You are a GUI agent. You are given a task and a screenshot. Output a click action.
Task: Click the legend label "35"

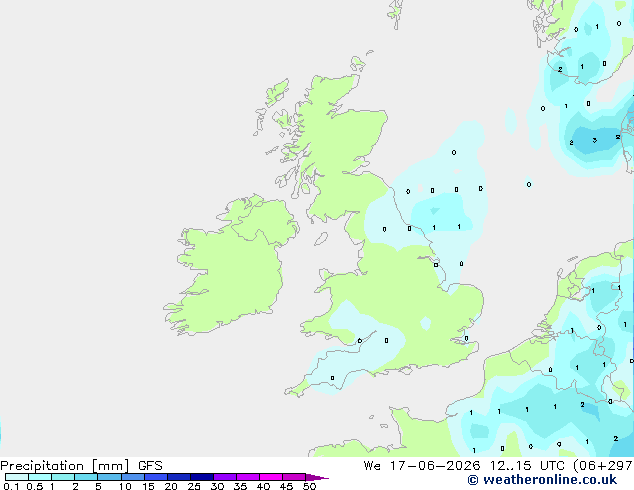tap(240, 486)
